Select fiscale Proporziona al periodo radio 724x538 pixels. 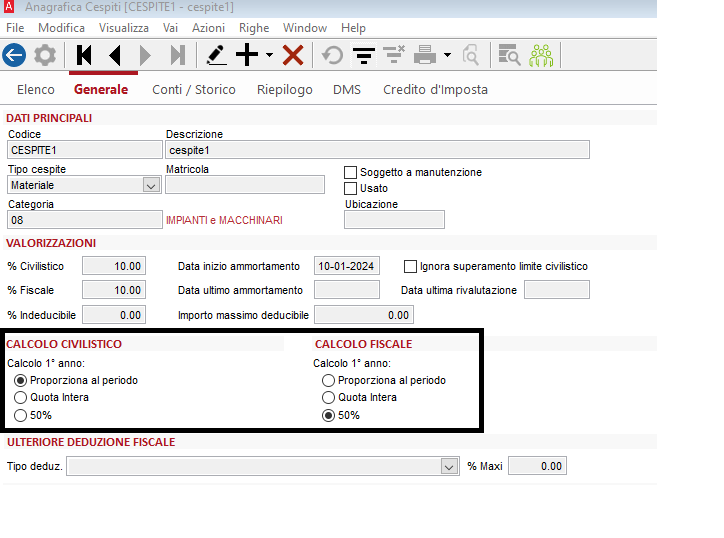pyautogui.click(x=328, y=381)
